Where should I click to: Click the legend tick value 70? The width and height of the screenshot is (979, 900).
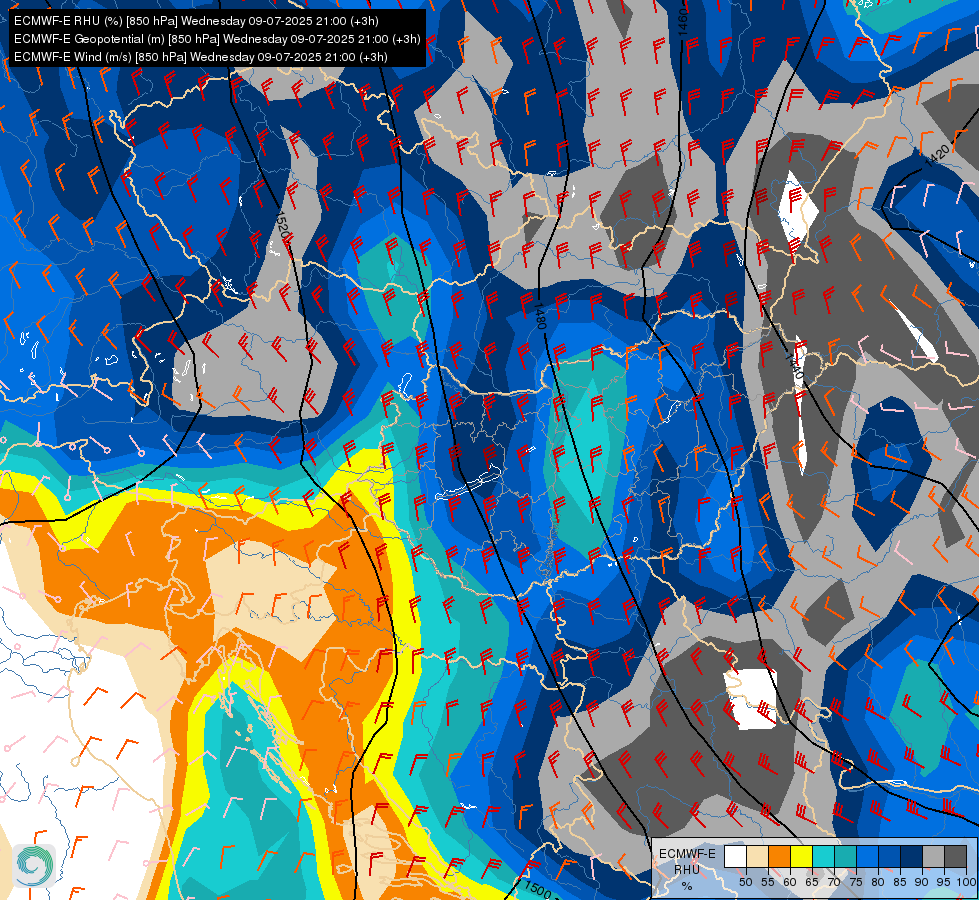click(x=834, y=882)
